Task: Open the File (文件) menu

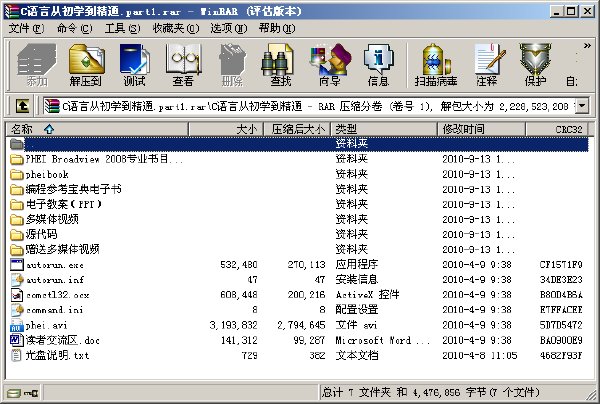Action: (x=26, y=28)
